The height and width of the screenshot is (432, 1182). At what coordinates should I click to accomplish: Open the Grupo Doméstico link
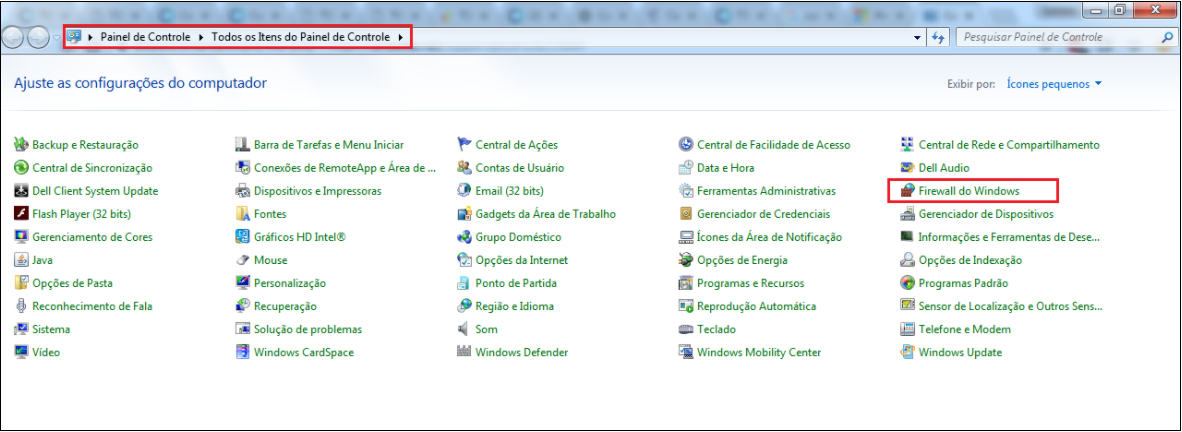tap(519, 237)
